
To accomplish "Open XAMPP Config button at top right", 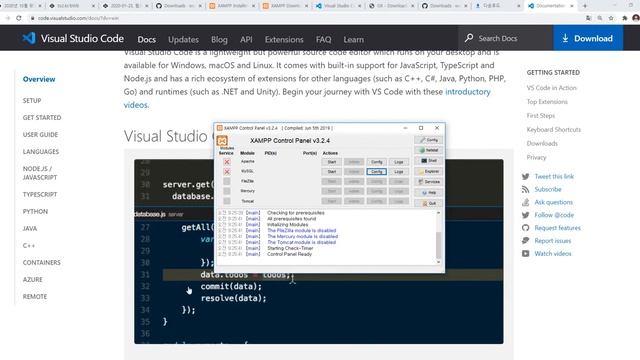I will point(429,140).
